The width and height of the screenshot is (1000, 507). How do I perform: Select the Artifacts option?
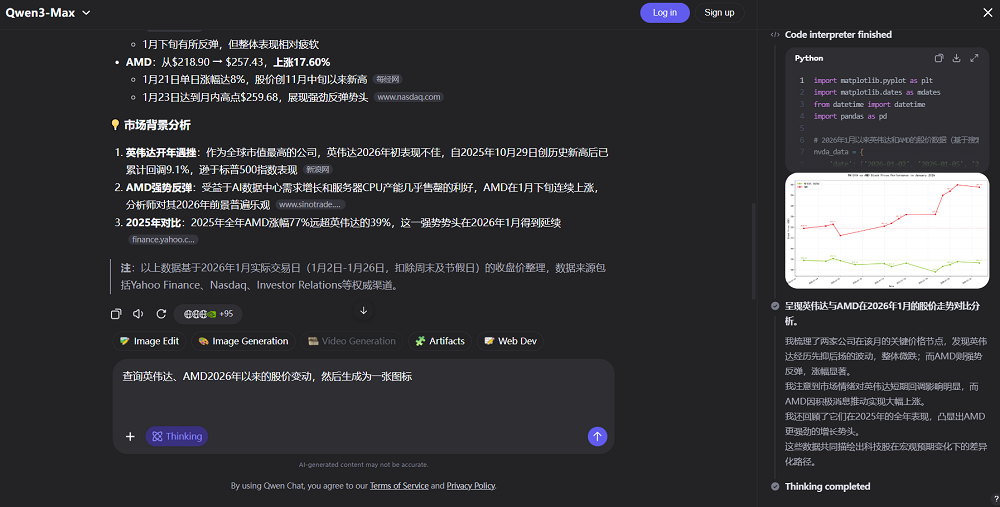(x=440, y=341)
